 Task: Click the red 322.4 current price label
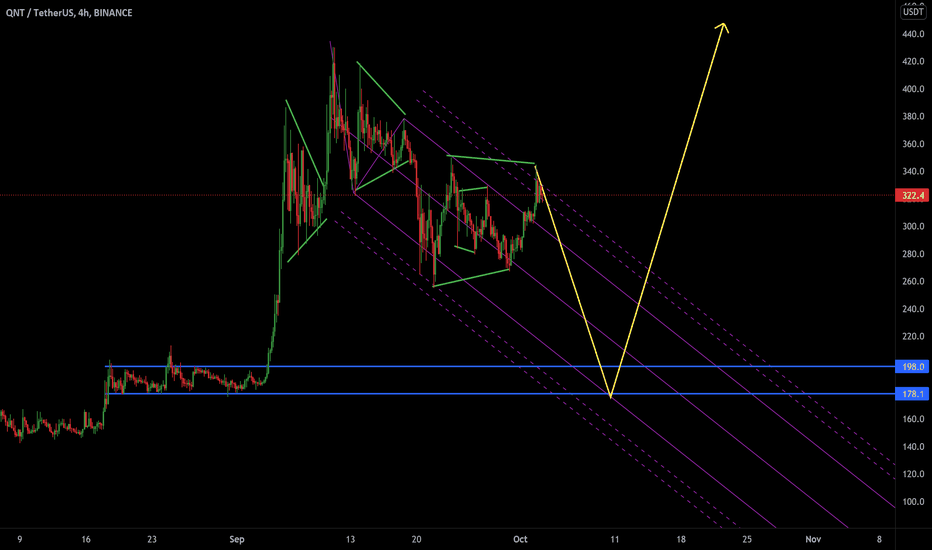coord(912,196)
